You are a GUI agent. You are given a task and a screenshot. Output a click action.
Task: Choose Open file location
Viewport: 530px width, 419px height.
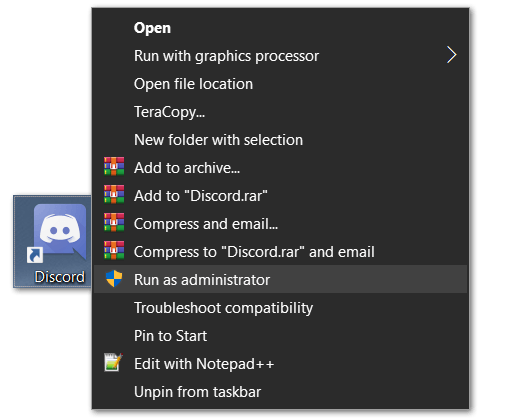[x=281, y=84]
